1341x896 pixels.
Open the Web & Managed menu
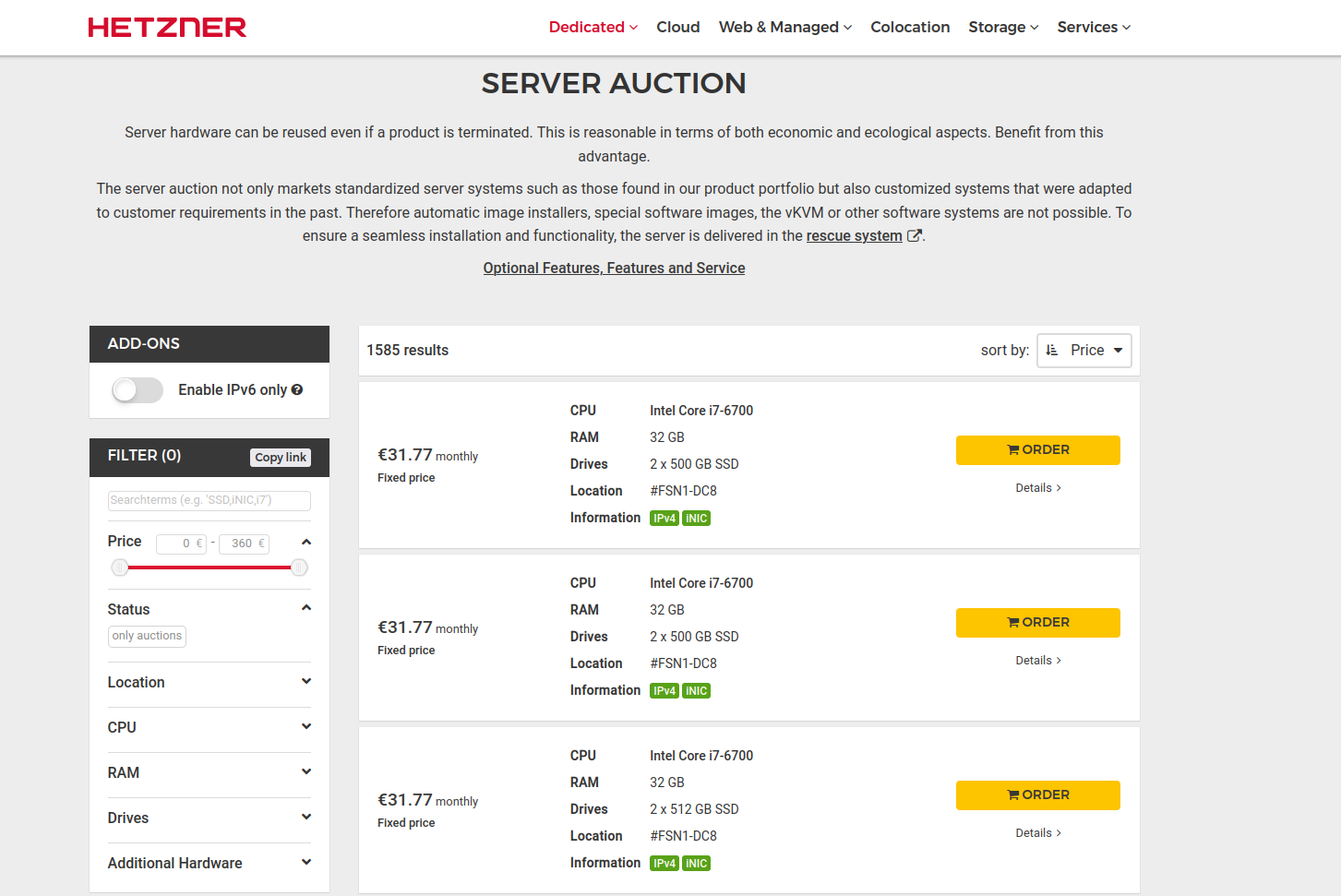[785, 27]
